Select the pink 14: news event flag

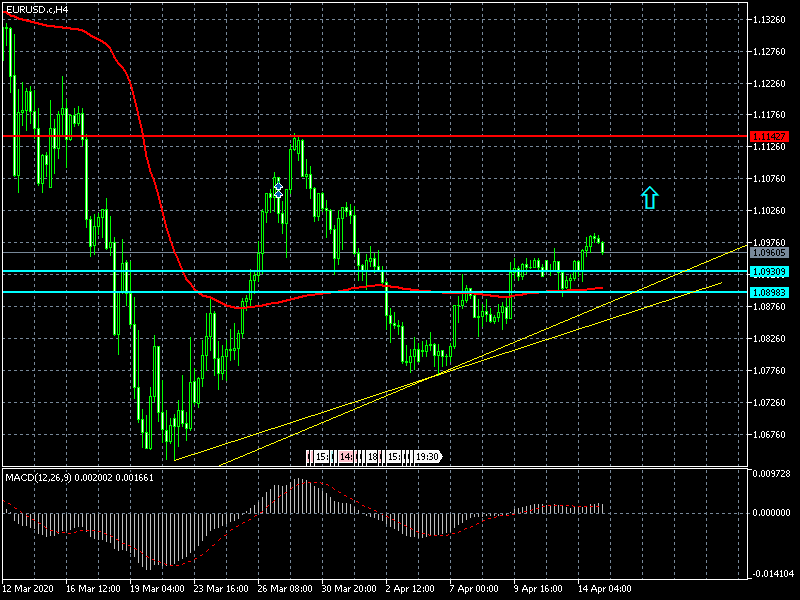345,457
